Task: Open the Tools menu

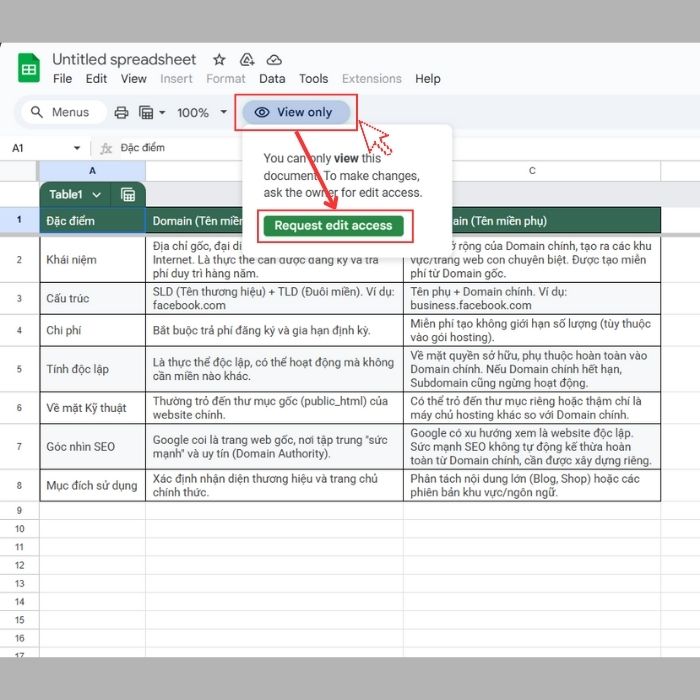Action: tap(313, 79)
